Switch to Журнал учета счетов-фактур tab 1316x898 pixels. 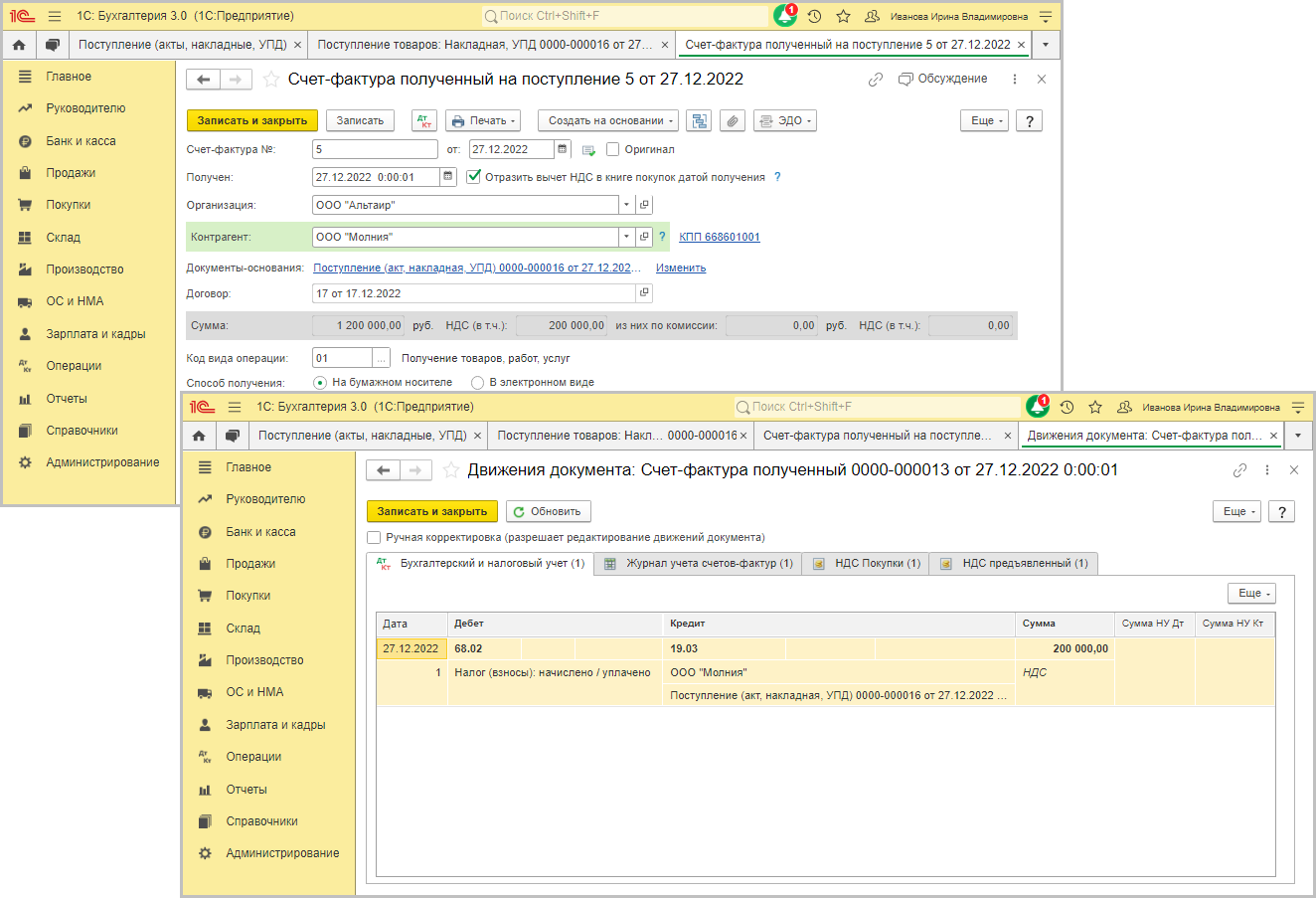699,564
